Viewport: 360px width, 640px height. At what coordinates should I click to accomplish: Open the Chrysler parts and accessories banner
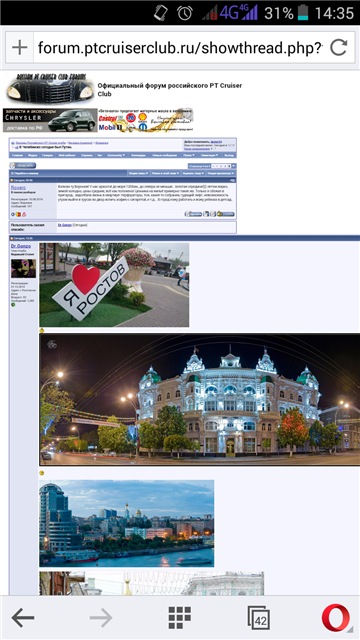coord(50,120)
